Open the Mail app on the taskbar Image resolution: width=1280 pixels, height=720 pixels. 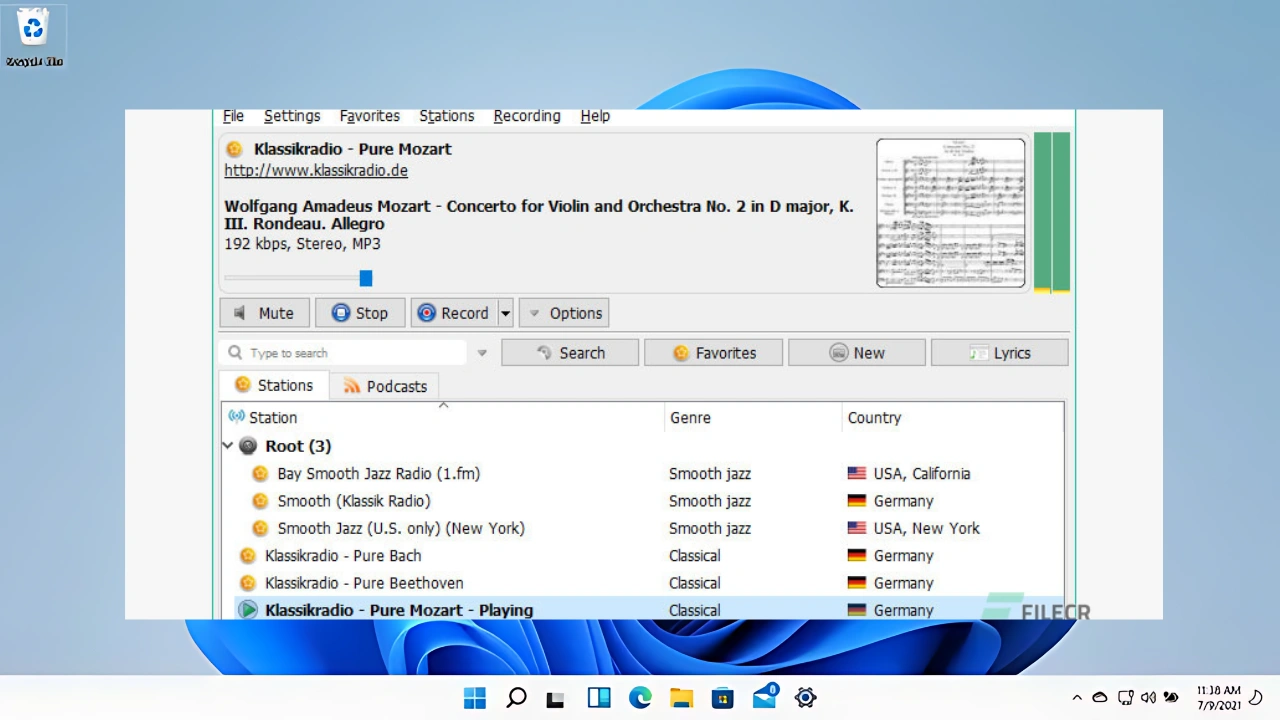click(x=765, y=696)
